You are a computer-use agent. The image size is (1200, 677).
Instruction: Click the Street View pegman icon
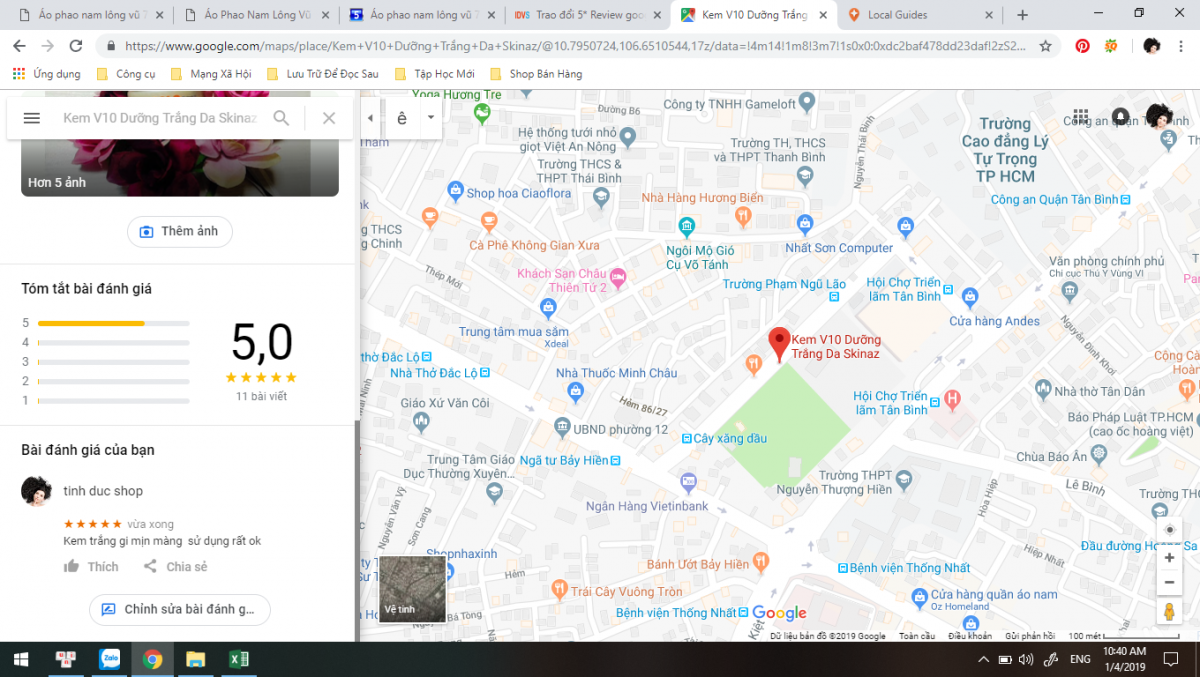point(1169,611)
